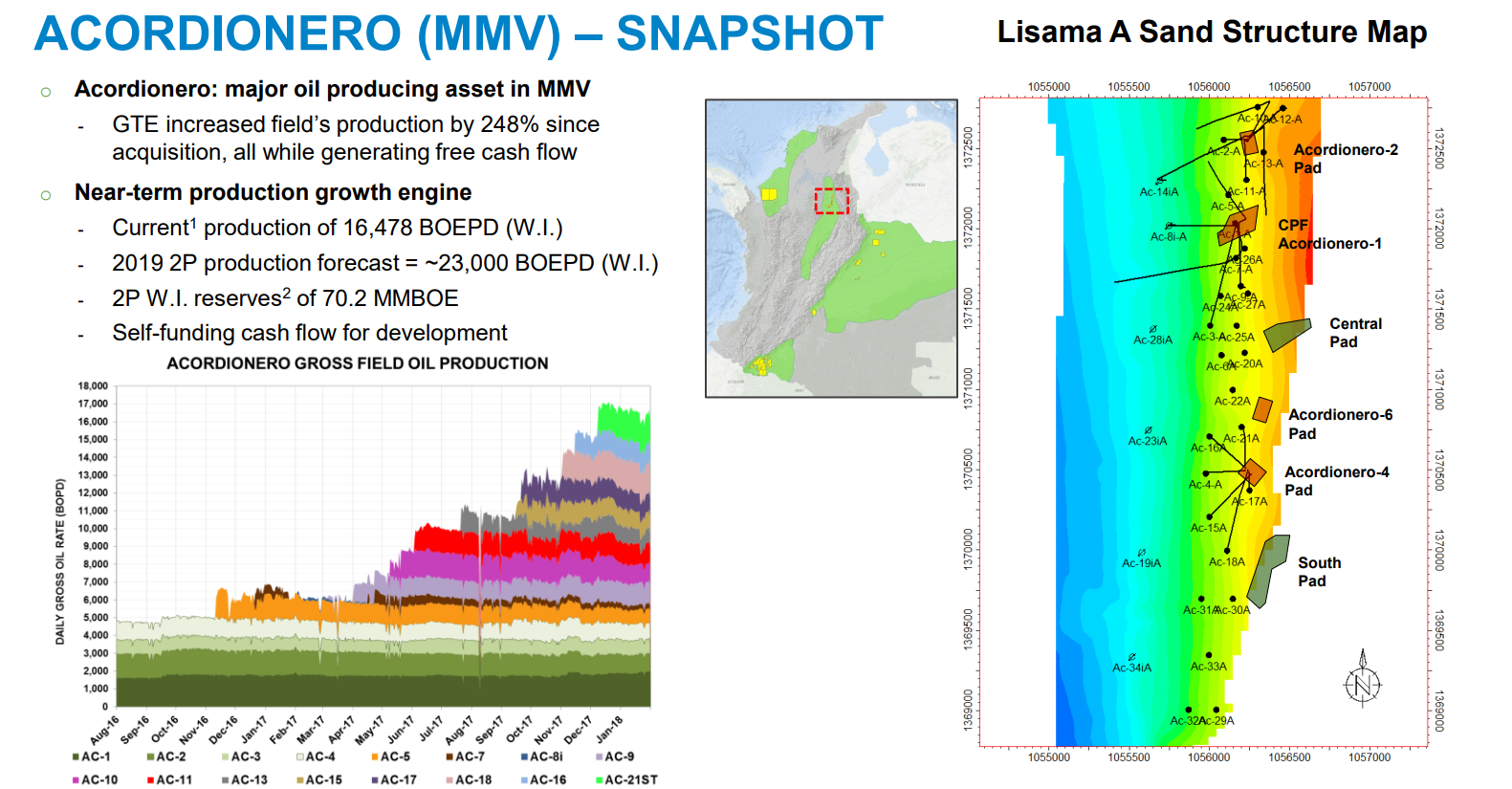Click the '2P W.I. reserves of 70.2 MMBOE' line
The image size is (1512, 789).
tap(285, 297)
